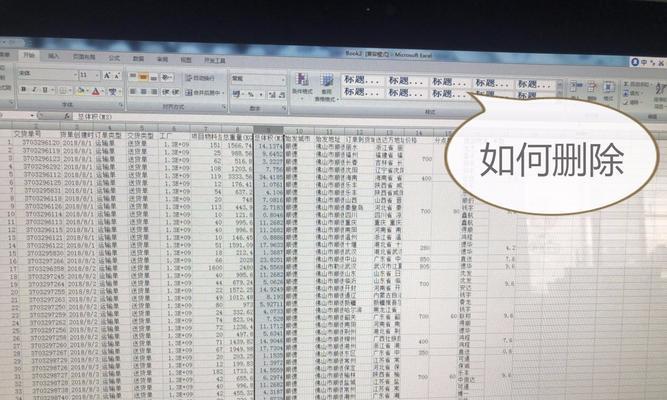Switch to the 开始 (Home) tab
667x400 pixels.
click(29, 55)
